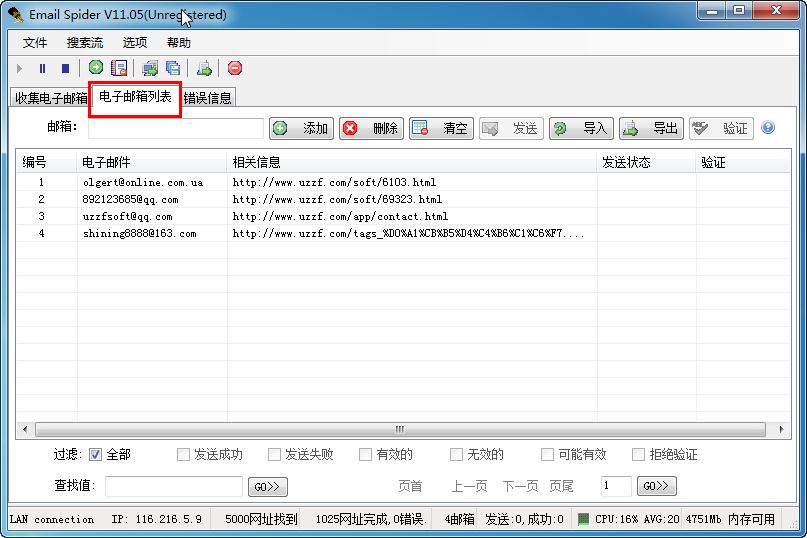Viewport: 807px width, 538px height.
Task: Click the 删除 button
Action: tap(372, 128)
